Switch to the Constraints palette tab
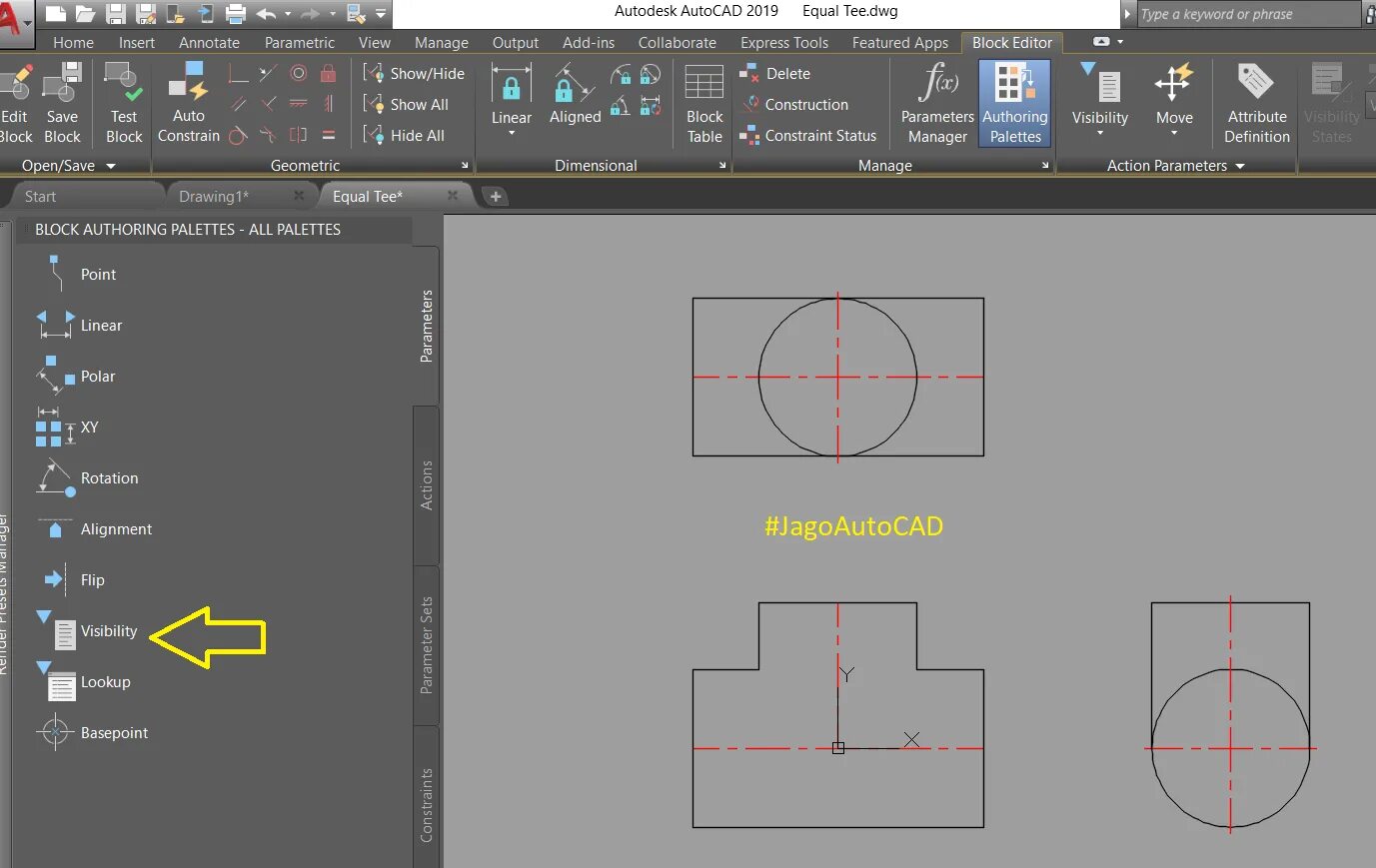 point(427,803)
